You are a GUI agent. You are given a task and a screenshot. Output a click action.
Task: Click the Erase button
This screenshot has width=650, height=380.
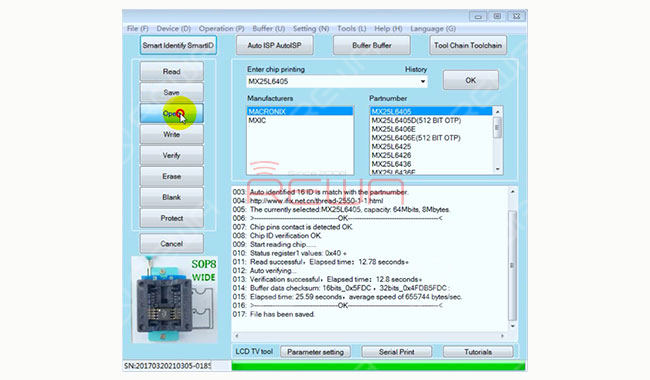(172, 176)
